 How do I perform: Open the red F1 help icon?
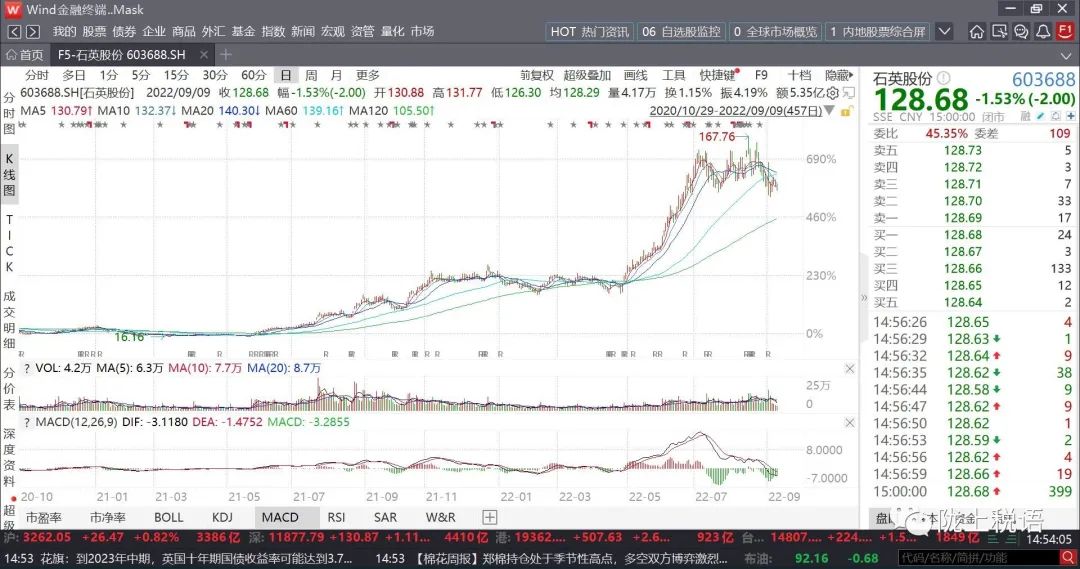tap(1066, 32)
